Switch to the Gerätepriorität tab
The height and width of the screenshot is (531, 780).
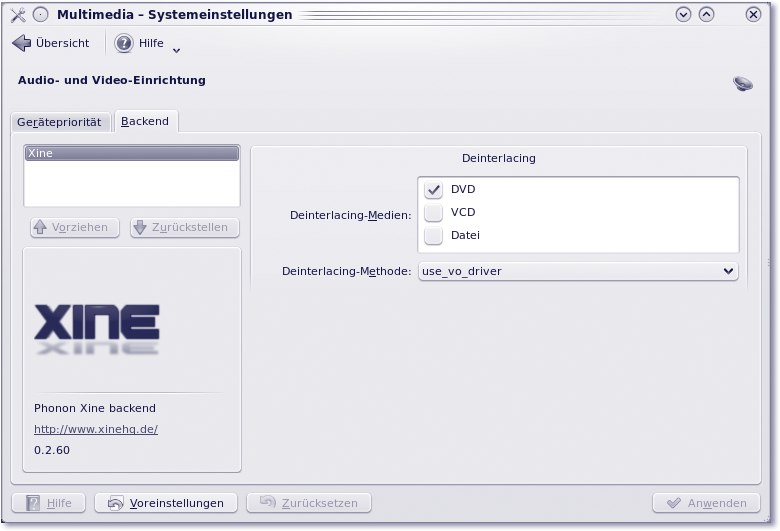click(59, 122)
